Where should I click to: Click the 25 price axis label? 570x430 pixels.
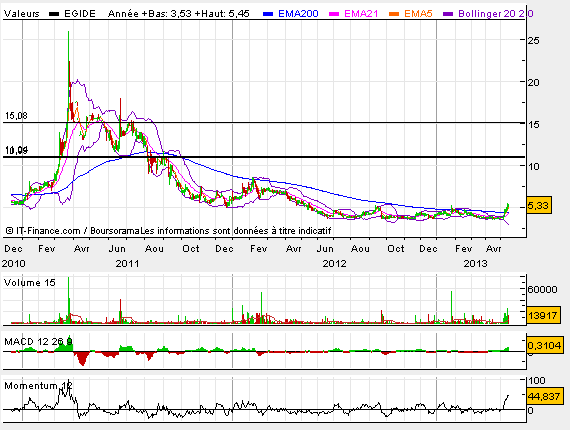[534, 41]
